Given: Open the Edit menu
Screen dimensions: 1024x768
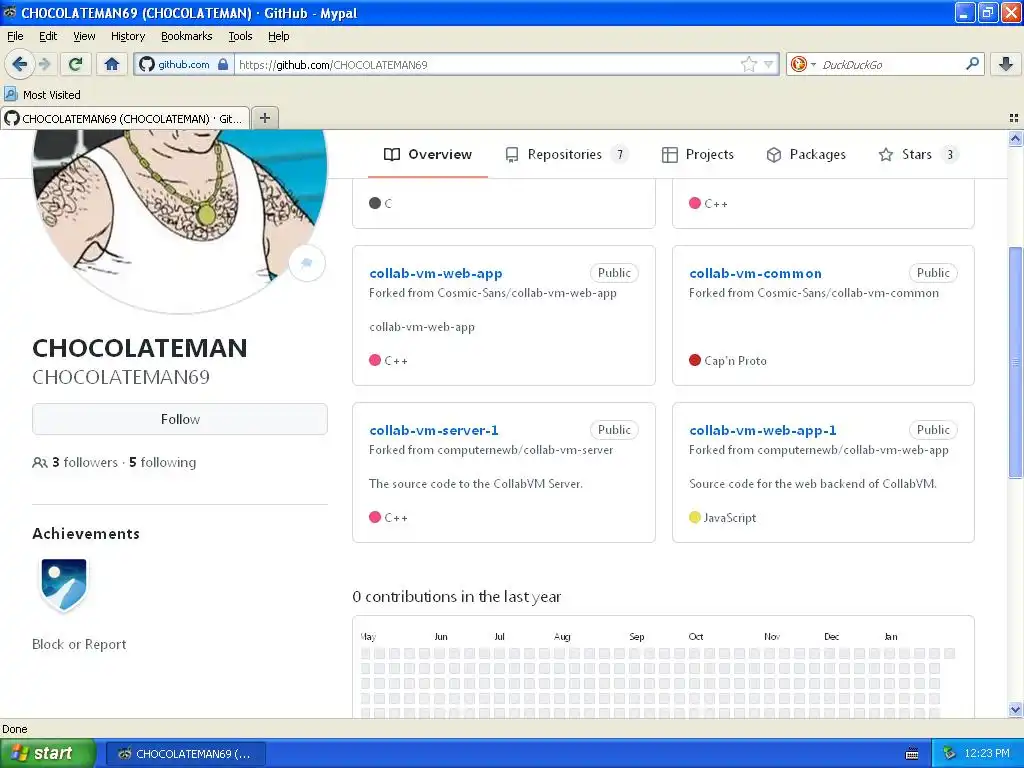Looking at the screenshot, I should point(48,36).
